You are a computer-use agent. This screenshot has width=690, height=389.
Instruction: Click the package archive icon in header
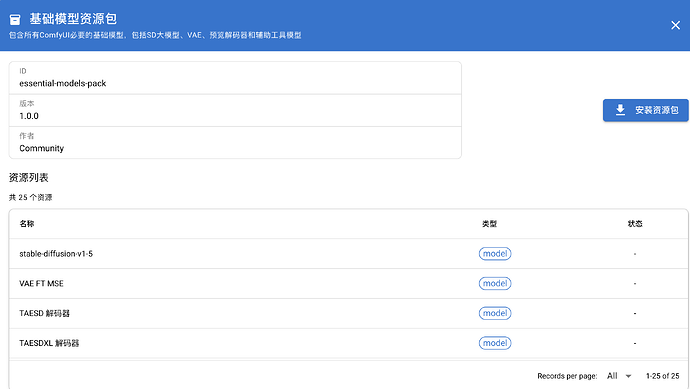pos(15,19)
